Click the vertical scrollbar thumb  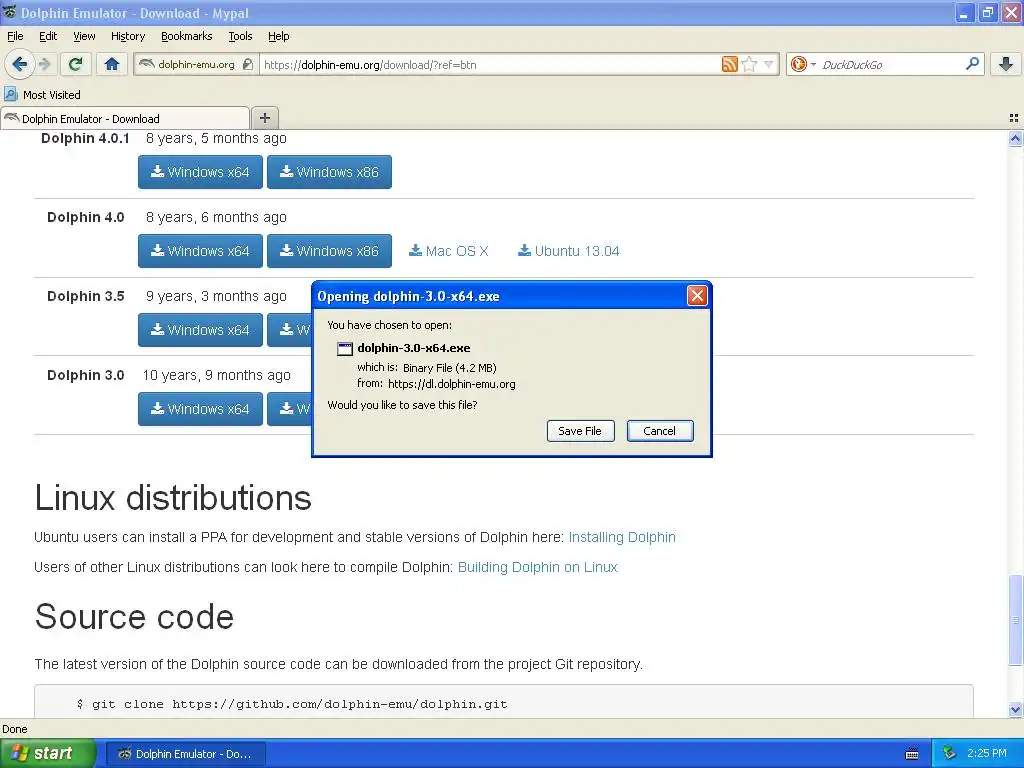[1015, 620]
